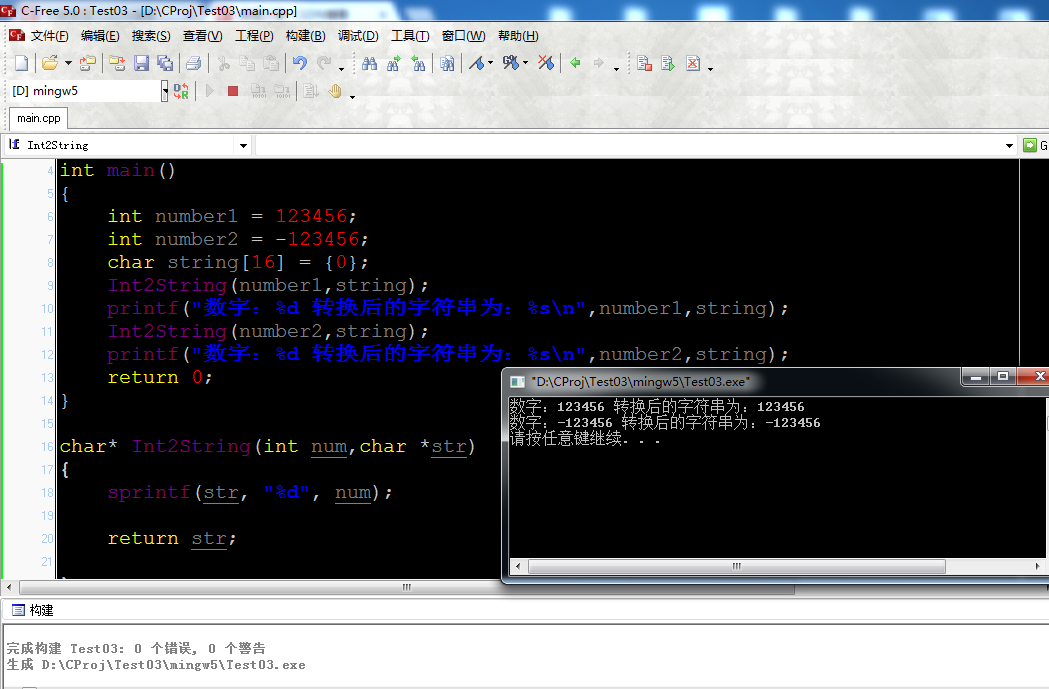1049x689 pixels.
Task: Select the main.cpp editor tab
Action: 38,118
